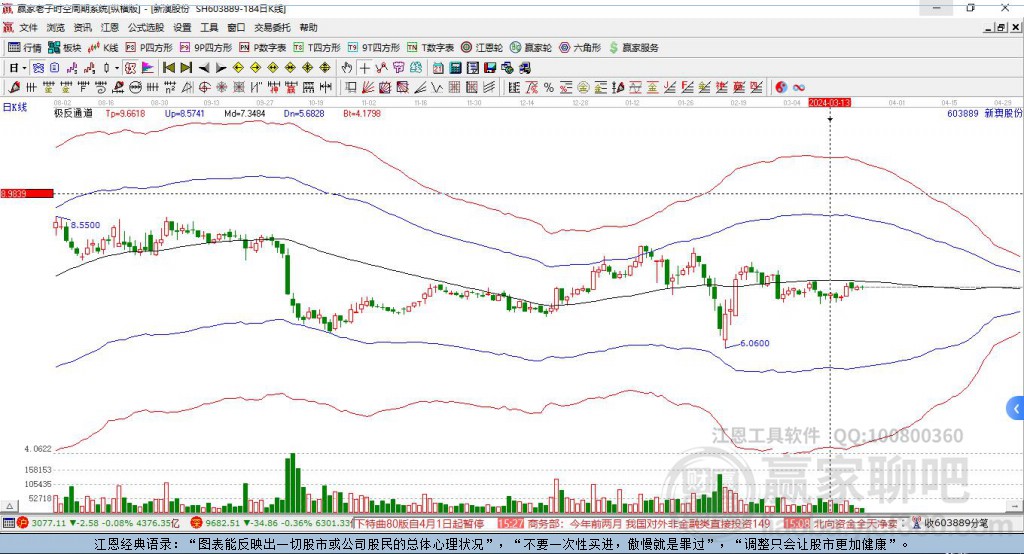
Task: Expand the candlestick style dropdown arrow
Action: [x=117, y=68]
